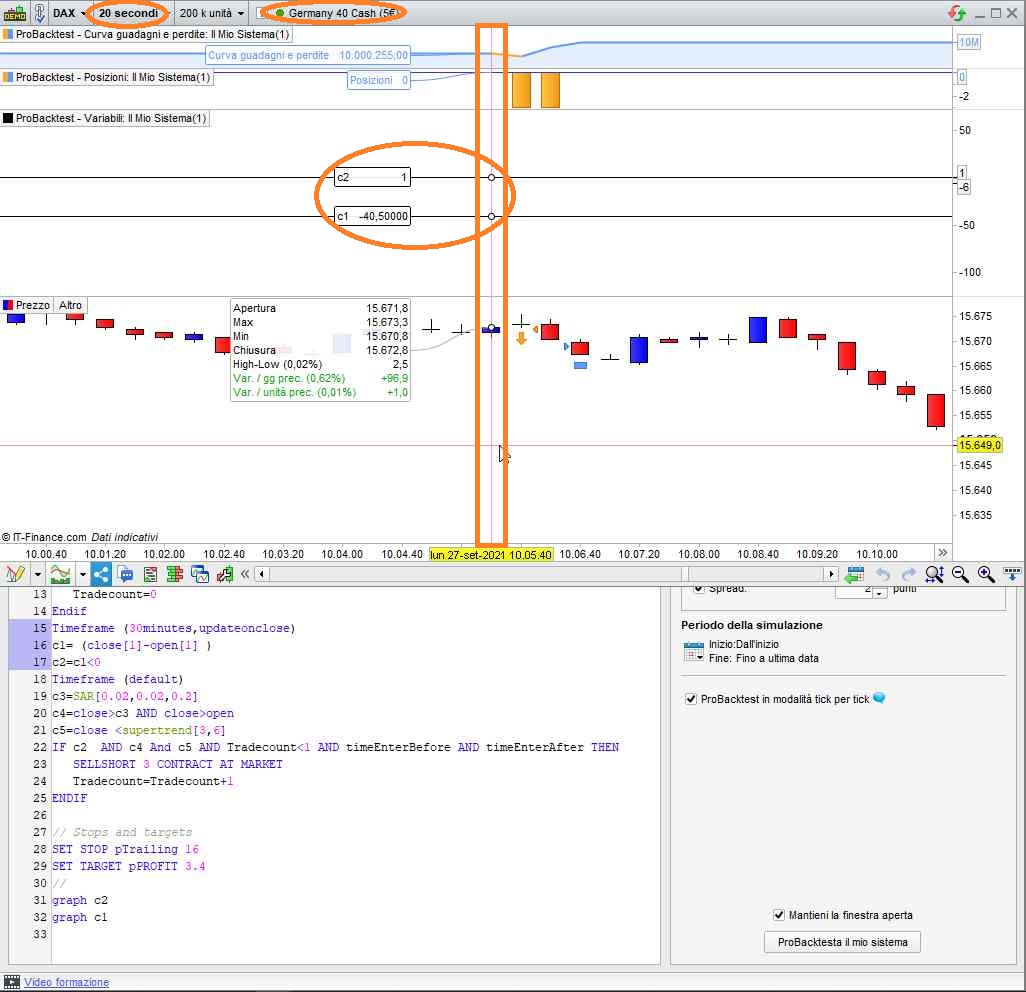The width and height of the screenshot is (1026, 992).
Task: Click code line SET STOP pTrailing 16
Action: coord(125,849)
